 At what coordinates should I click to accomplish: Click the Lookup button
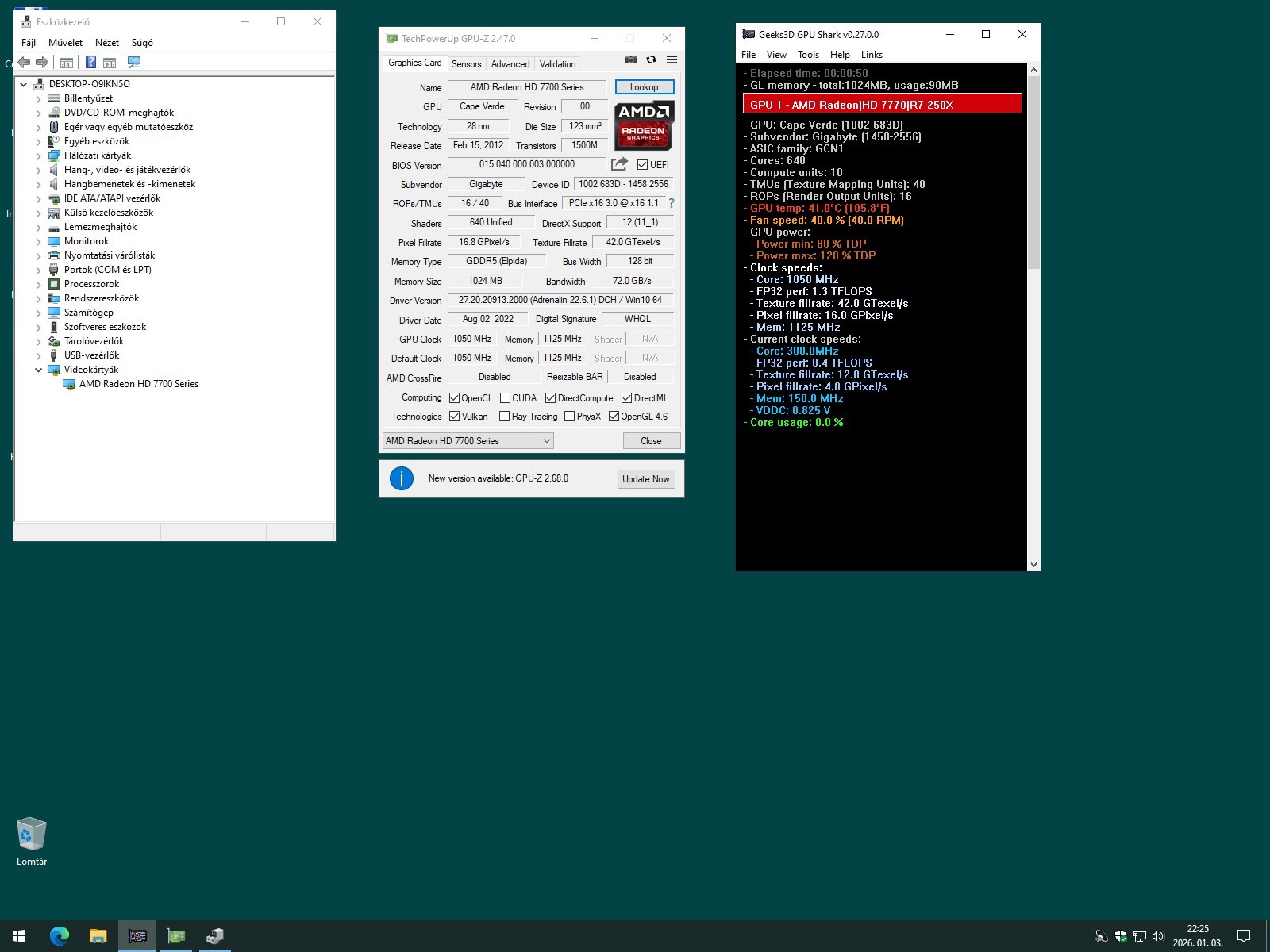pos(645,87)
